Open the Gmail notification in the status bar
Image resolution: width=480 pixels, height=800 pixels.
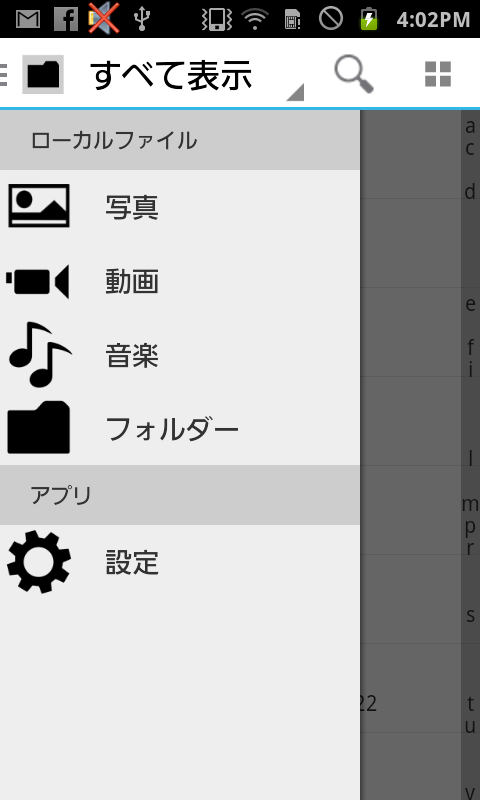coord(28,19)
